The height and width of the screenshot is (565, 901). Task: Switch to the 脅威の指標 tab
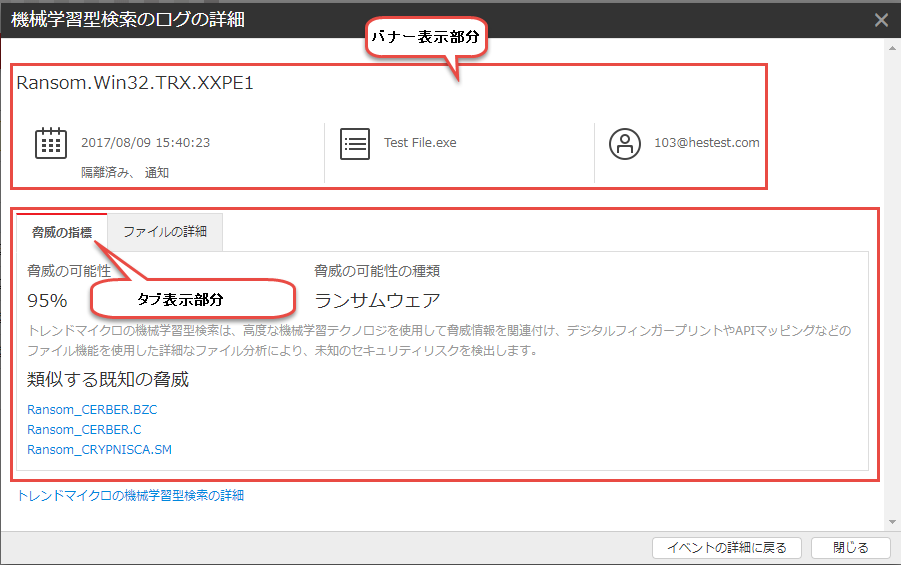click(x=62, y=232)
